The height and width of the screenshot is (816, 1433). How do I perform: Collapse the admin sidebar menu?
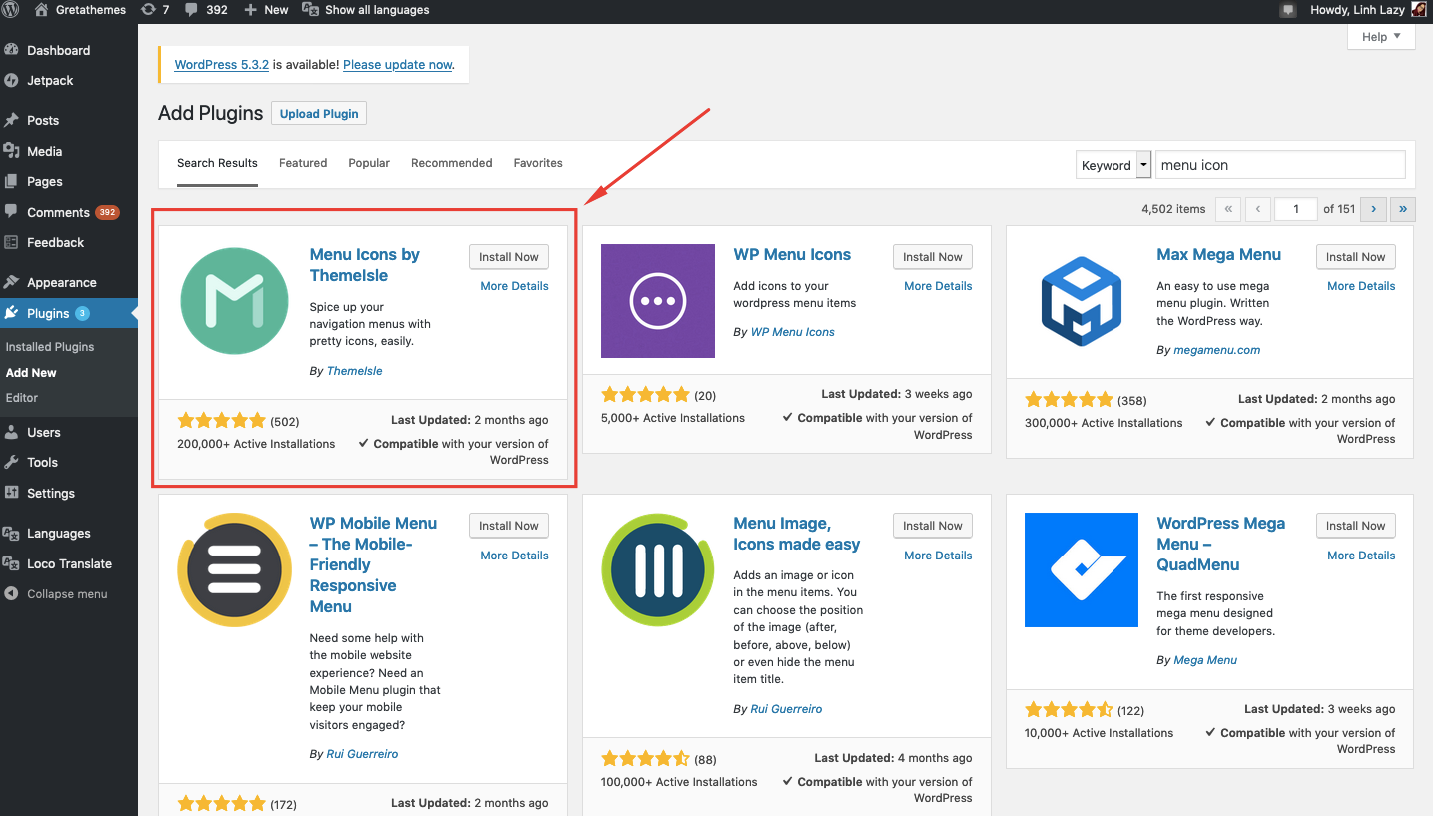coord(69,593)
